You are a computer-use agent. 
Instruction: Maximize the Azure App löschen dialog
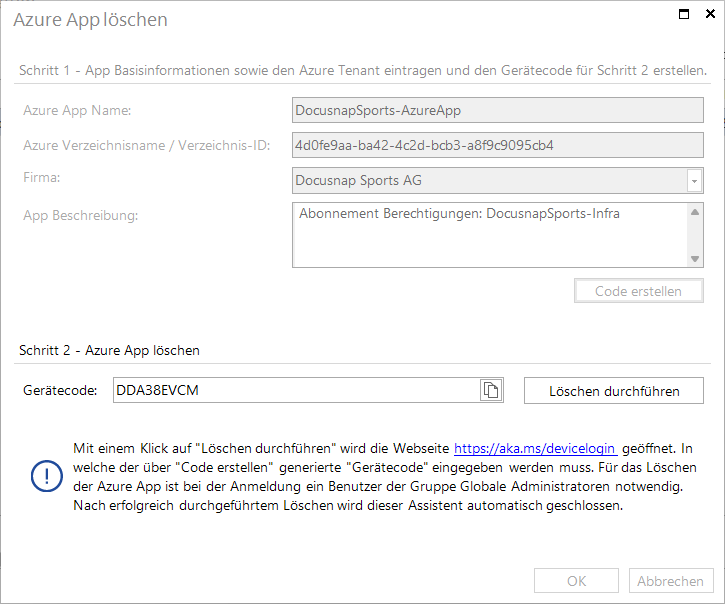point(684,14)
